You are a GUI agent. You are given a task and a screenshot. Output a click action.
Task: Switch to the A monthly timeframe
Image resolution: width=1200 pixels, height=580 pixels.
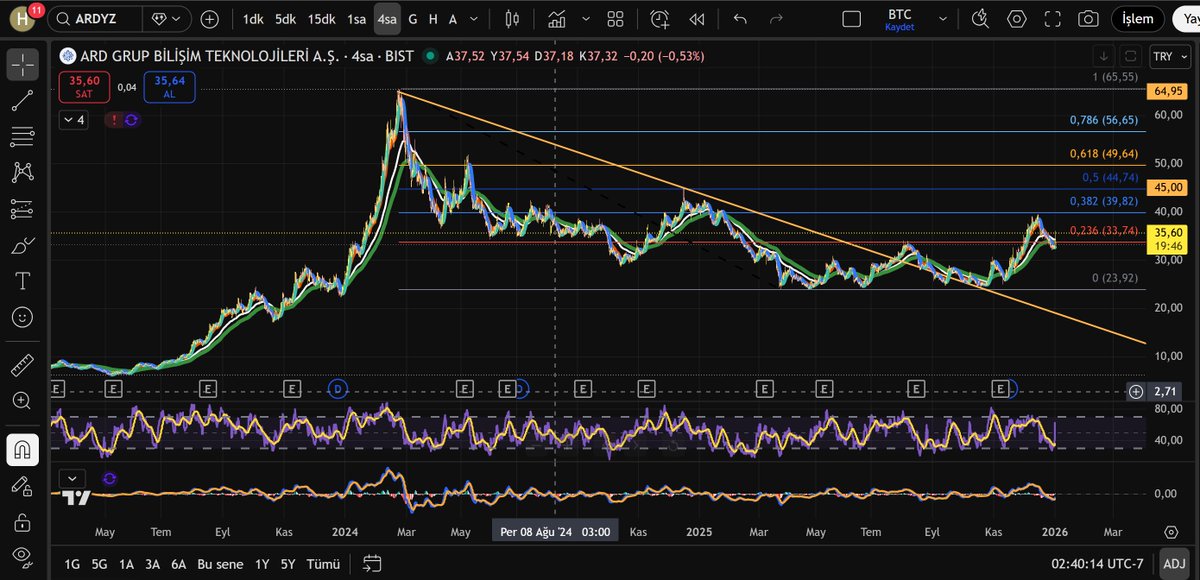point(453,18)
